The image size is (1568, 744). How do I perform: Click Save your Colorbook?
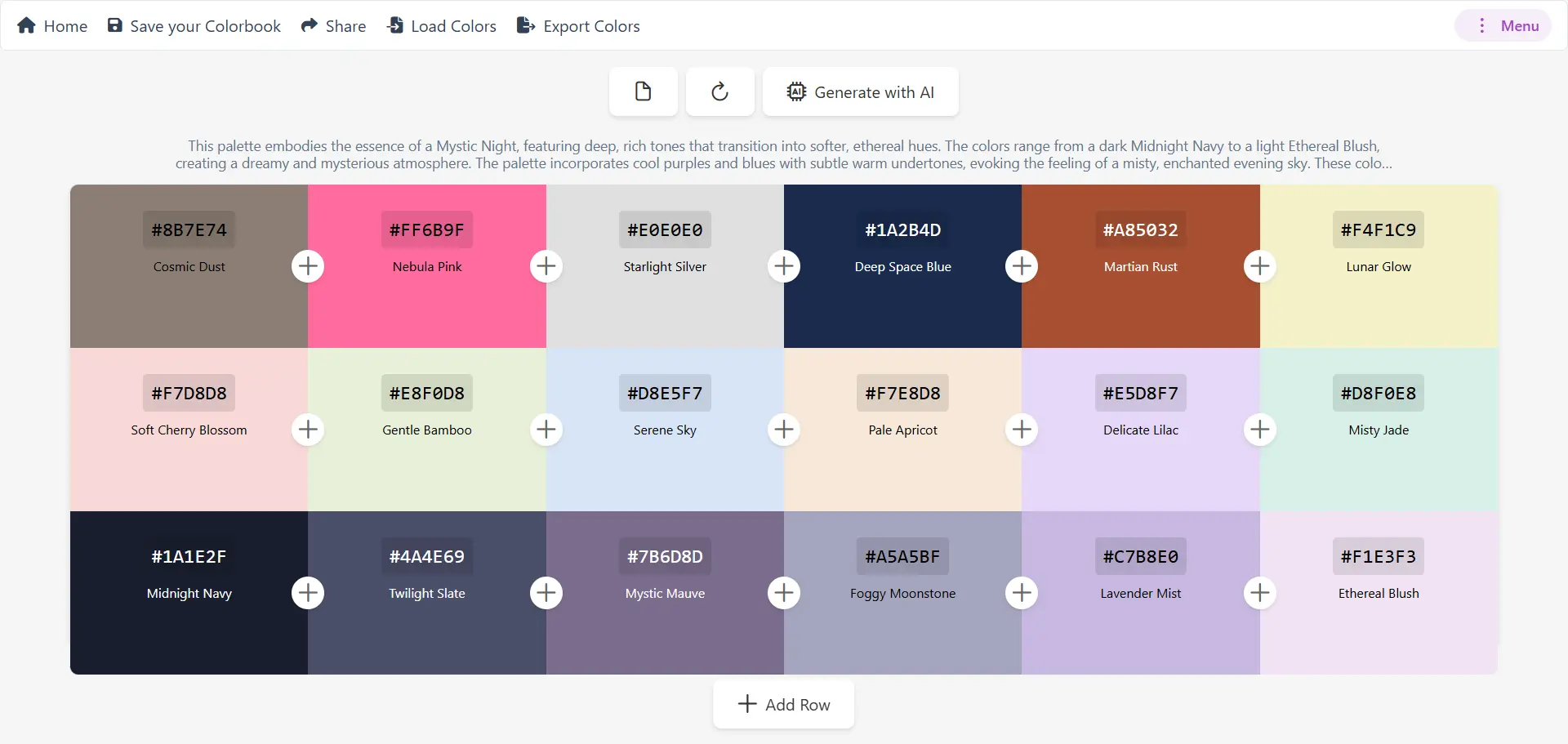pos(194,26)
